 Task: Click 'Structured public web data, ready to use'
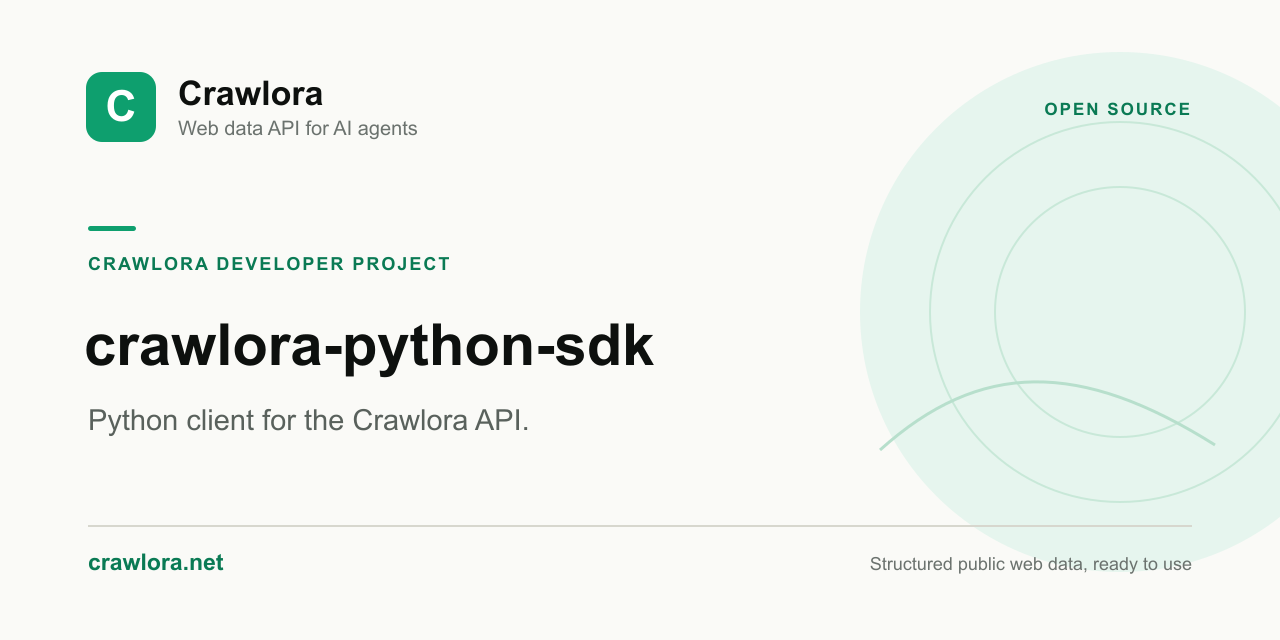point(1031,564)
